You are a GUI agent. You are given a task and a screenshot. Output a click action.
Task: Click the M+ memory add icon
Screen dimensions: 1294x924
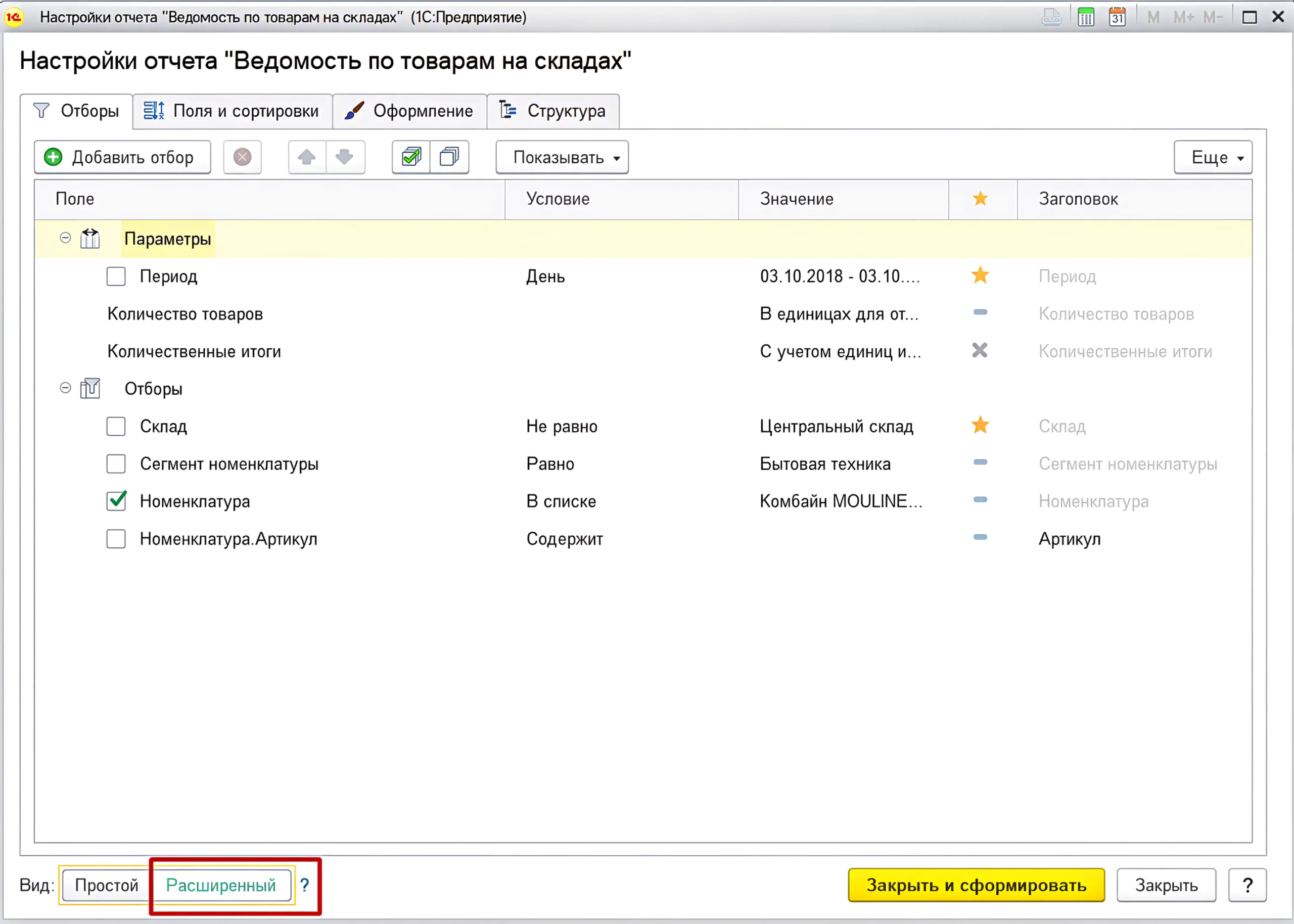coord(1184,17)
